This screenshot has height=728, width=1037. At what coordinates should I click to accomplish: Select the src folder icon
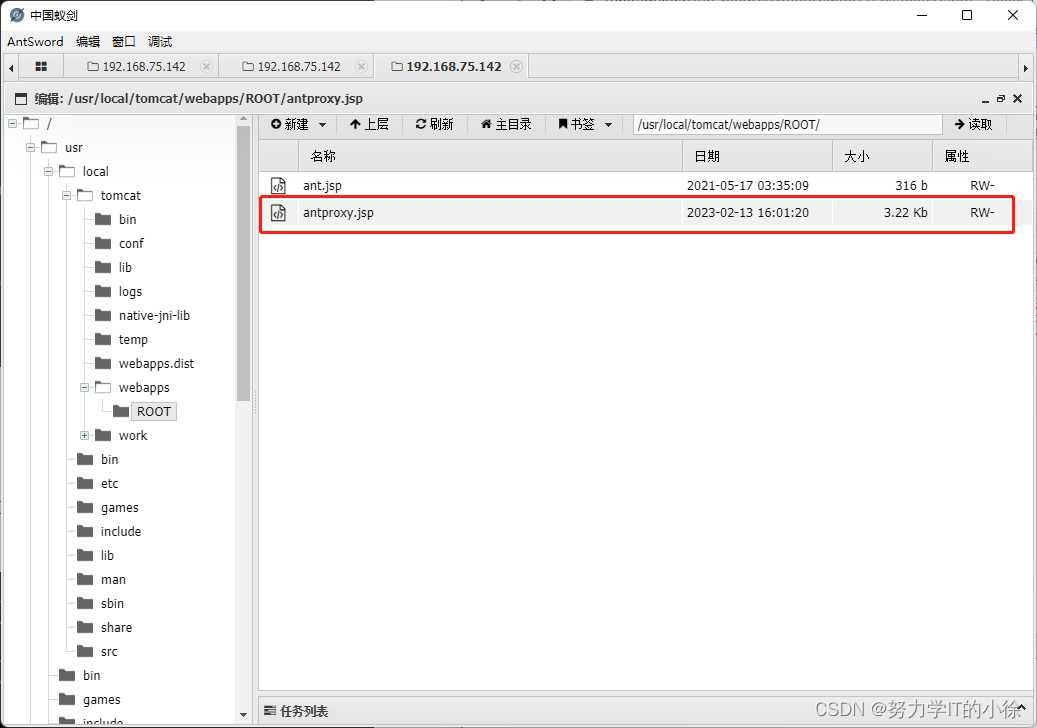[85, 651]
